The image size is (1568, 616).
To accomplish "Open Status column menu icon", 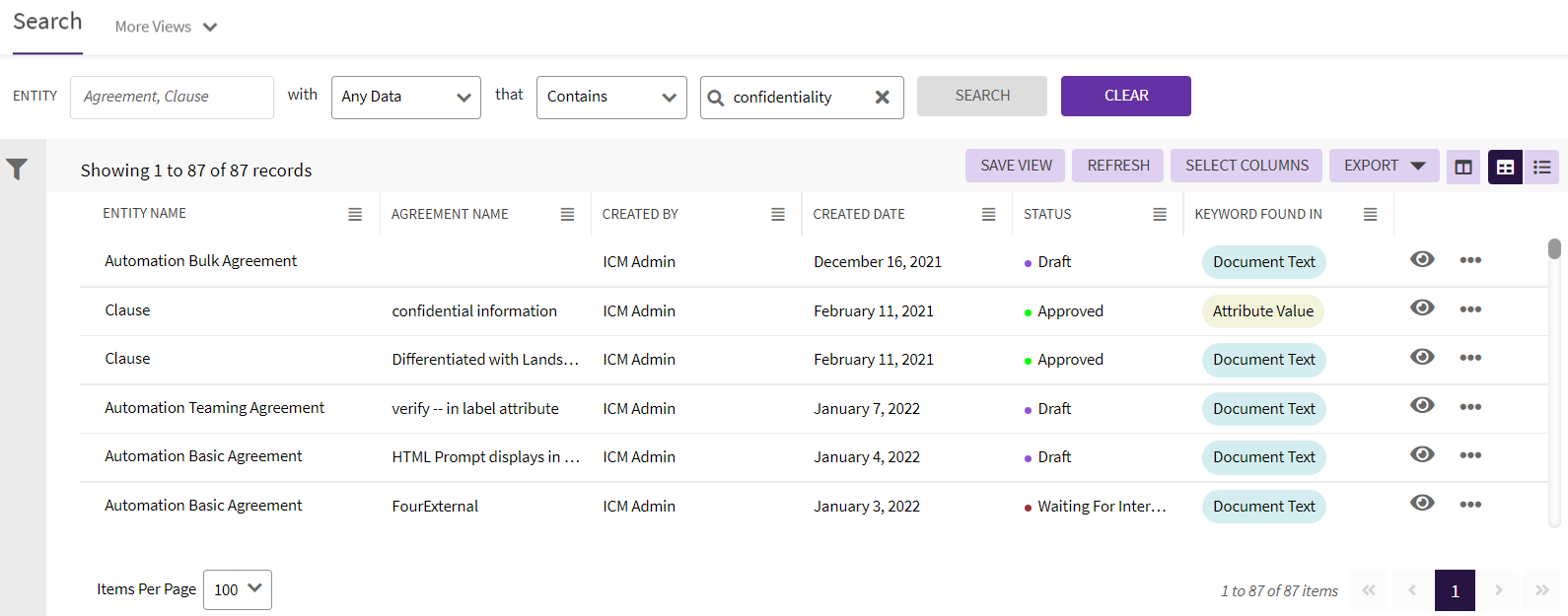I will click(1160, 214).
